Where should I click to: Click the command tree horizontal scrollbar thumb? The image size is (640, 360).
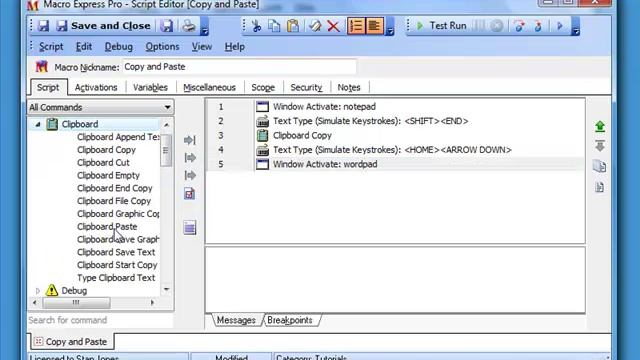76,303
